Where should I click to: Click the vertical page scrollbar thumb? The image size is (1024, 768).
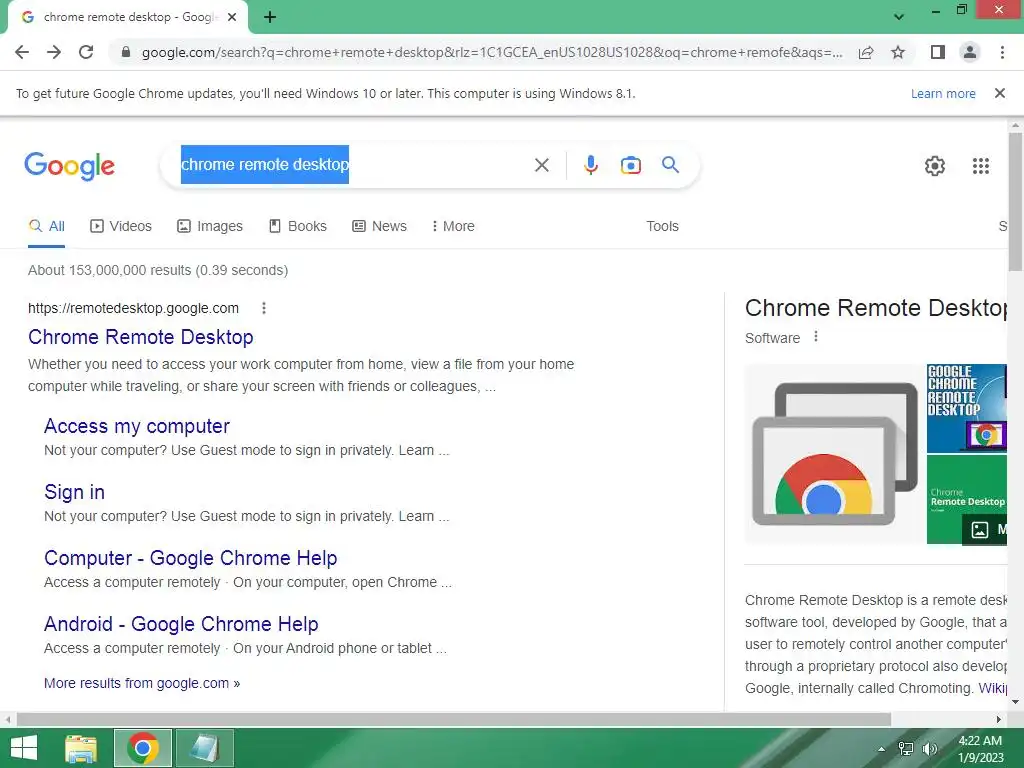tap(1015, 201)
